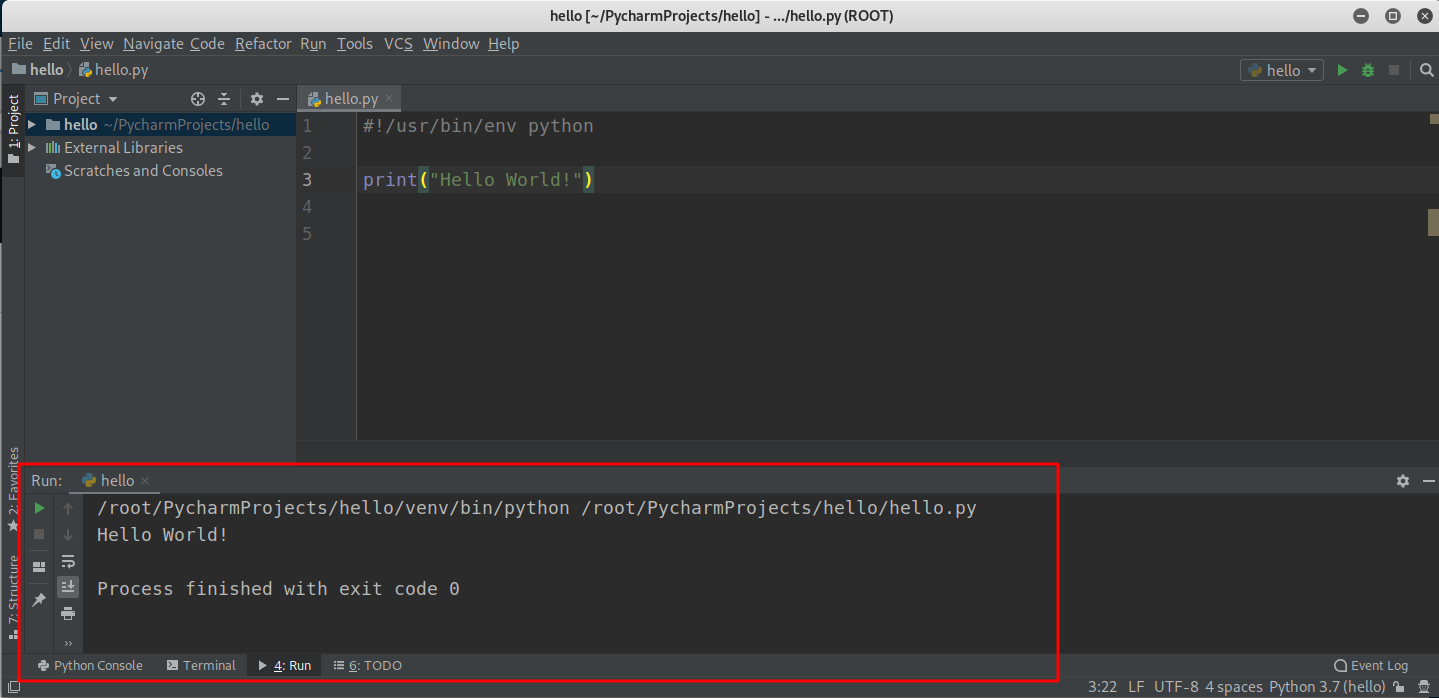This screenshot has width=1439, height=698.
Task: Click the Locate file target icon in Project panel
Action: pyautogui.click(x=198, y=99)
